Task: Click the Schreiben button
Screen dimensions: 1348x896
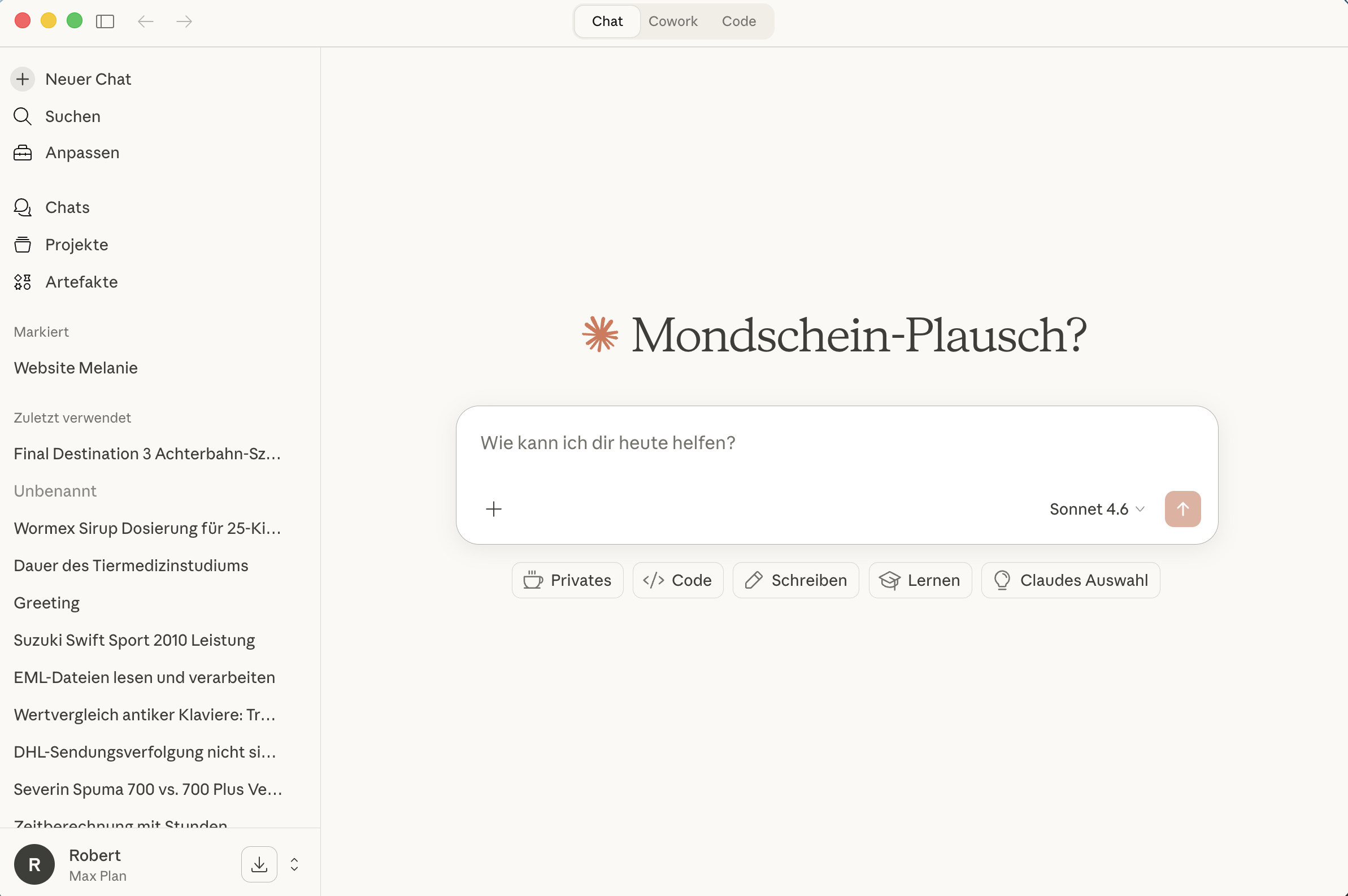Action: pyautogui.click(x=795, y=580)
